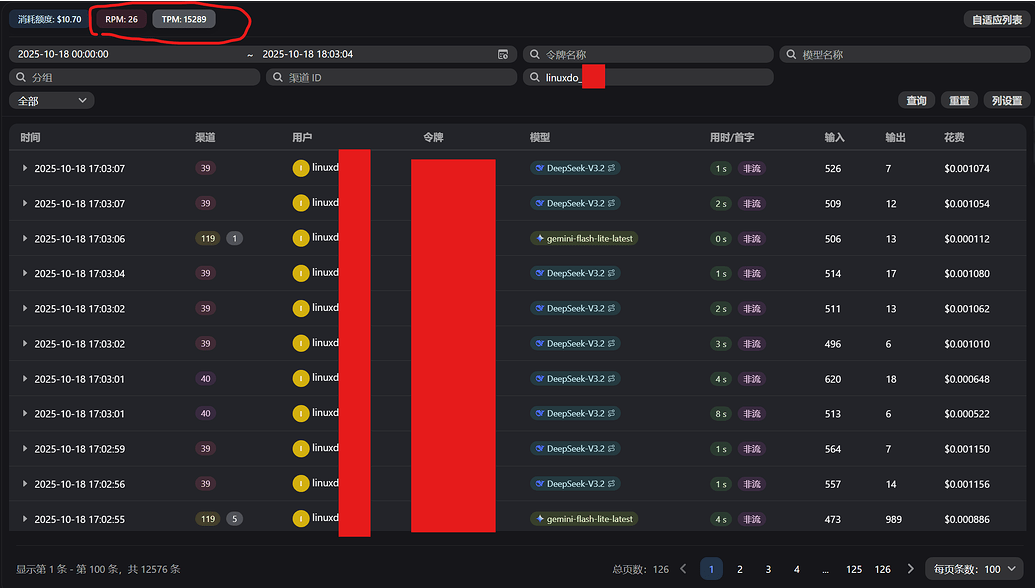The height and width of the screenshot is (588, 1035).
Task: Click the search icon in 模型名称 field
Action: (x=791, y=54)
